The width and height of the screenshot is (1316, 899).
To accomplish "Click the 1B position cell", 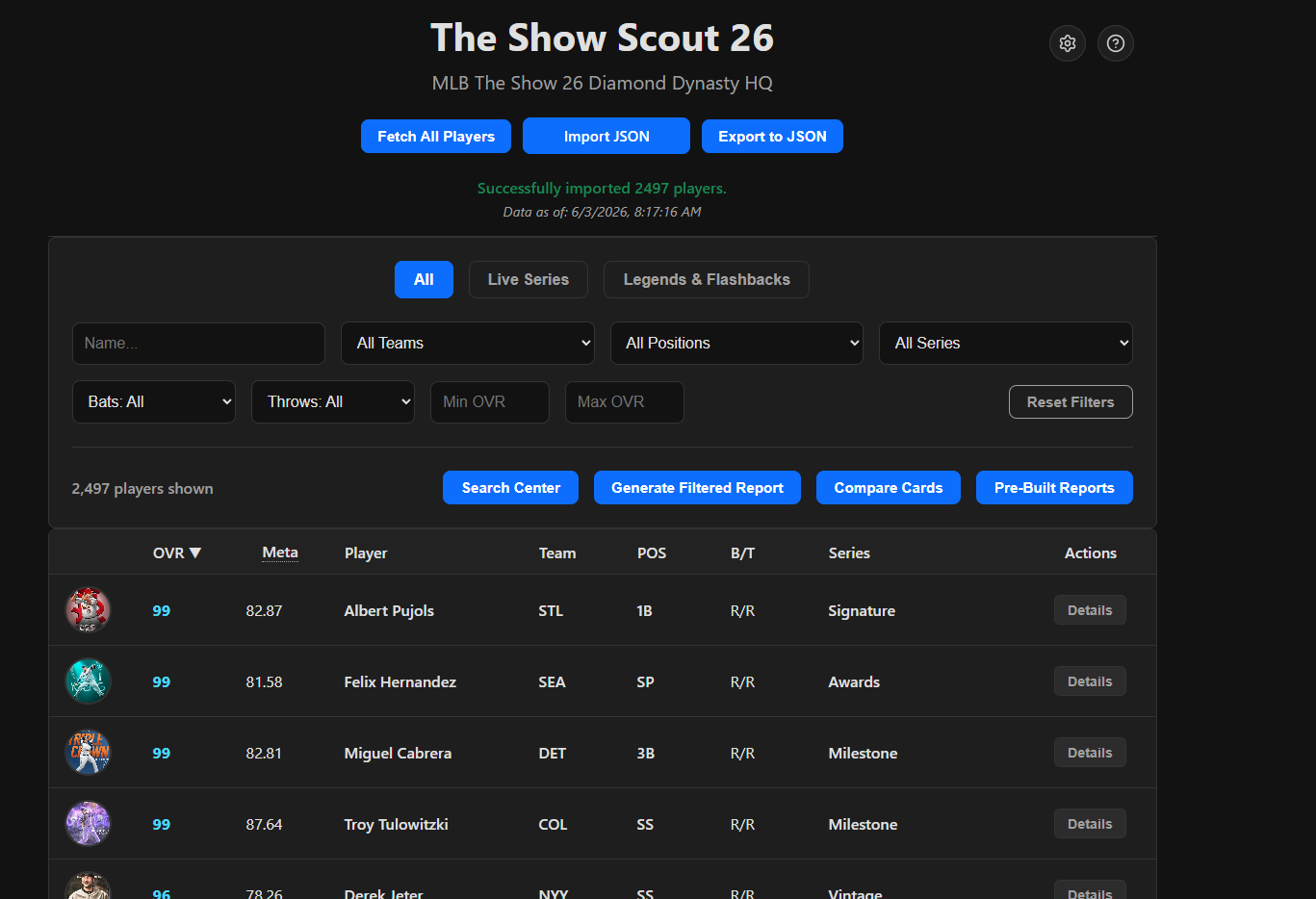I will (645, 610).
